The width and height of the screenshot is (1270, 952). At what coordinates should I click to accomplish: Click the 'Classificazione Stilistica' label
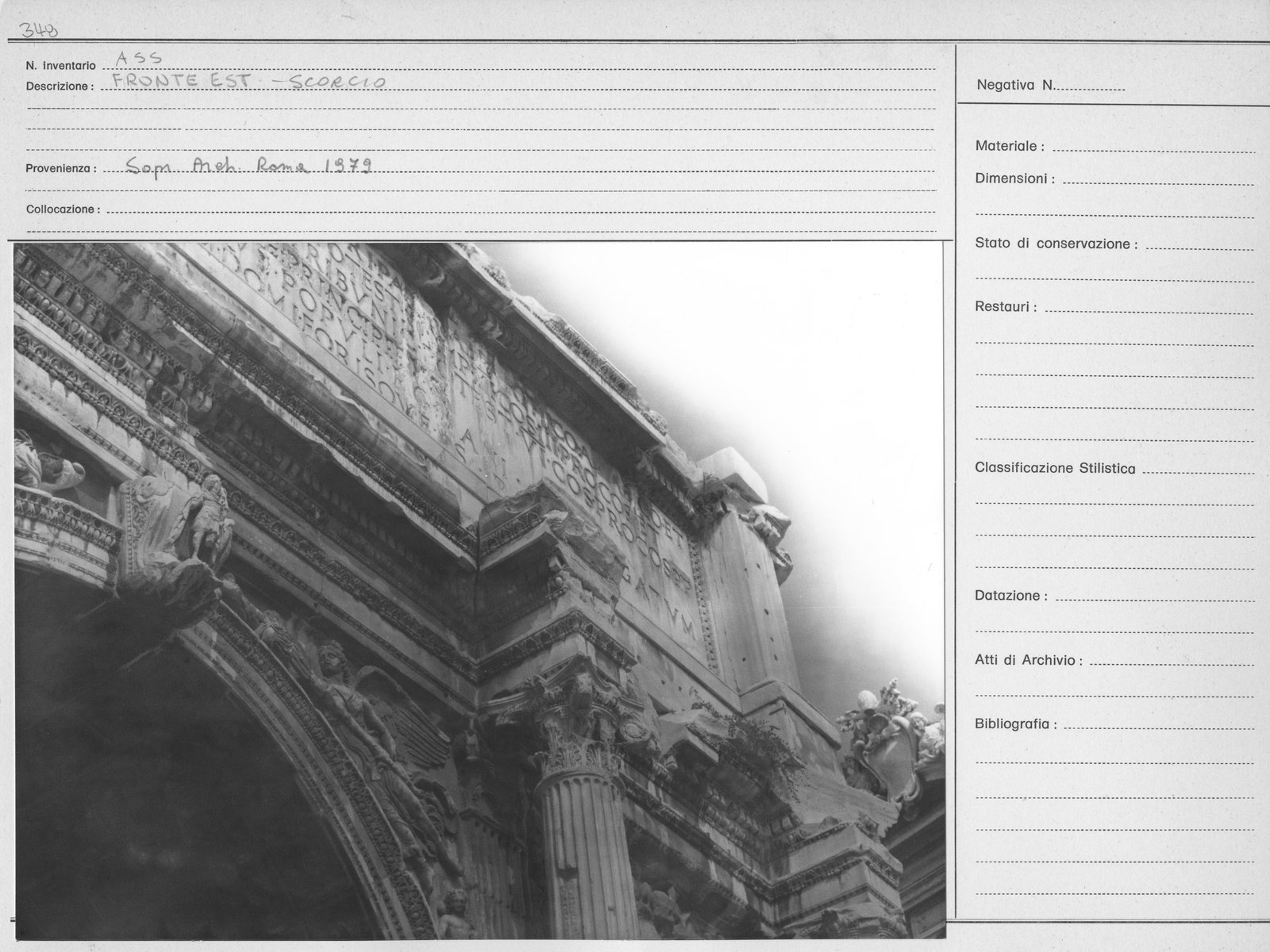(1055, 468)
